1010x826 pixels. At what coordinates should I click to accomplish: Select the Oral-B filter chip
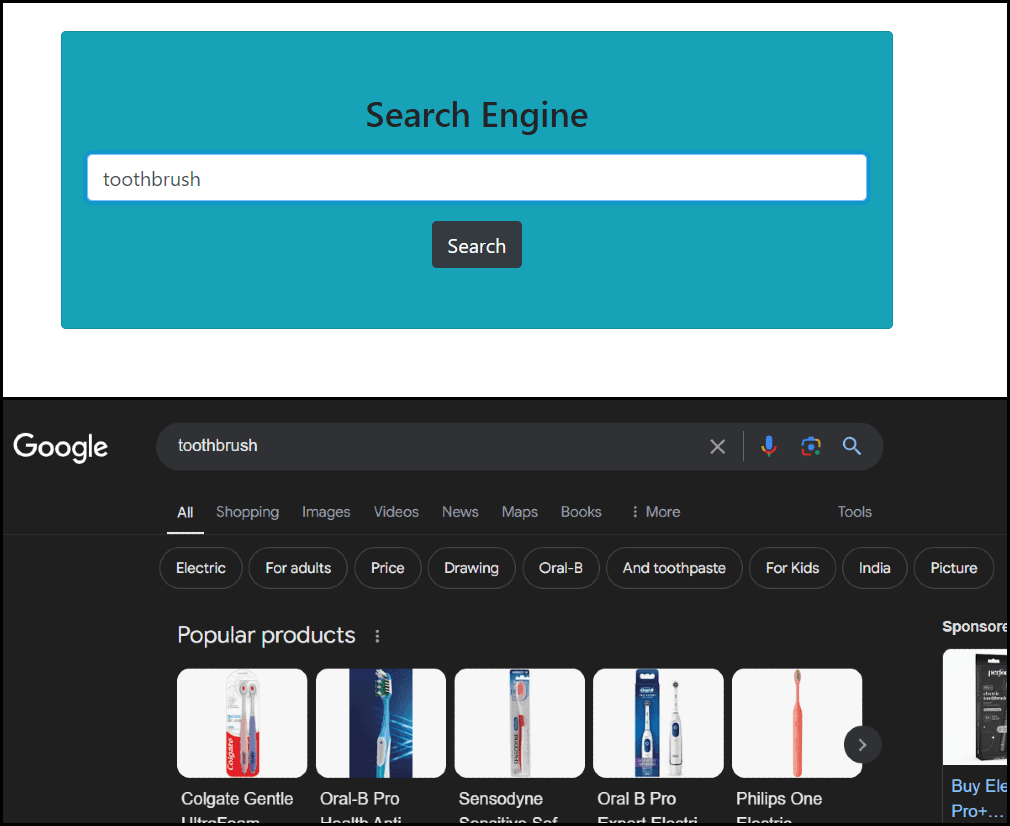[x=561, y=568]
